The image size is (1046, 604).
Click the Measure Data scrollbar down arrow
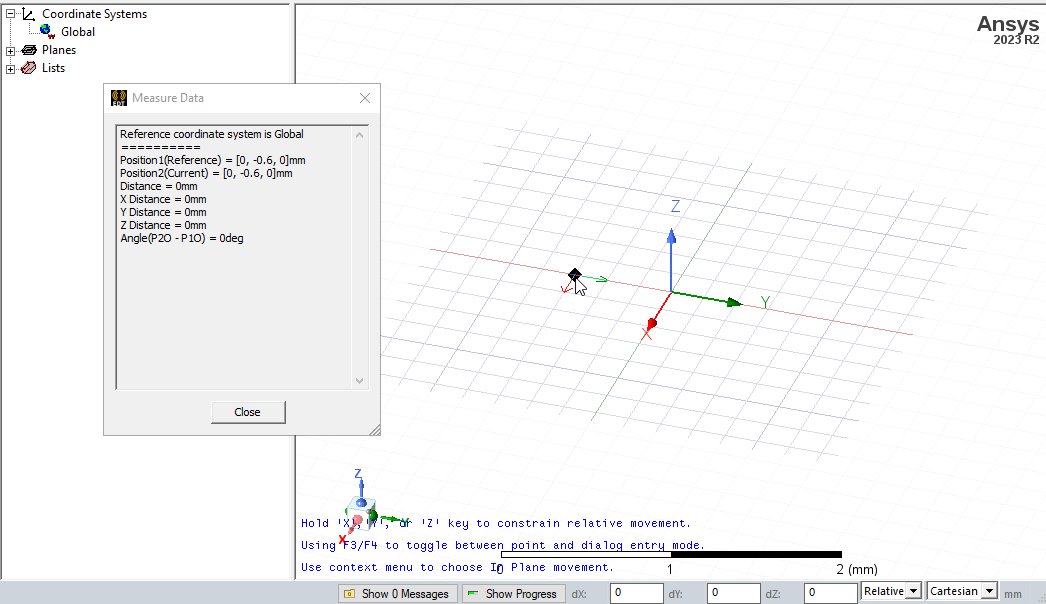click(359, 380)
